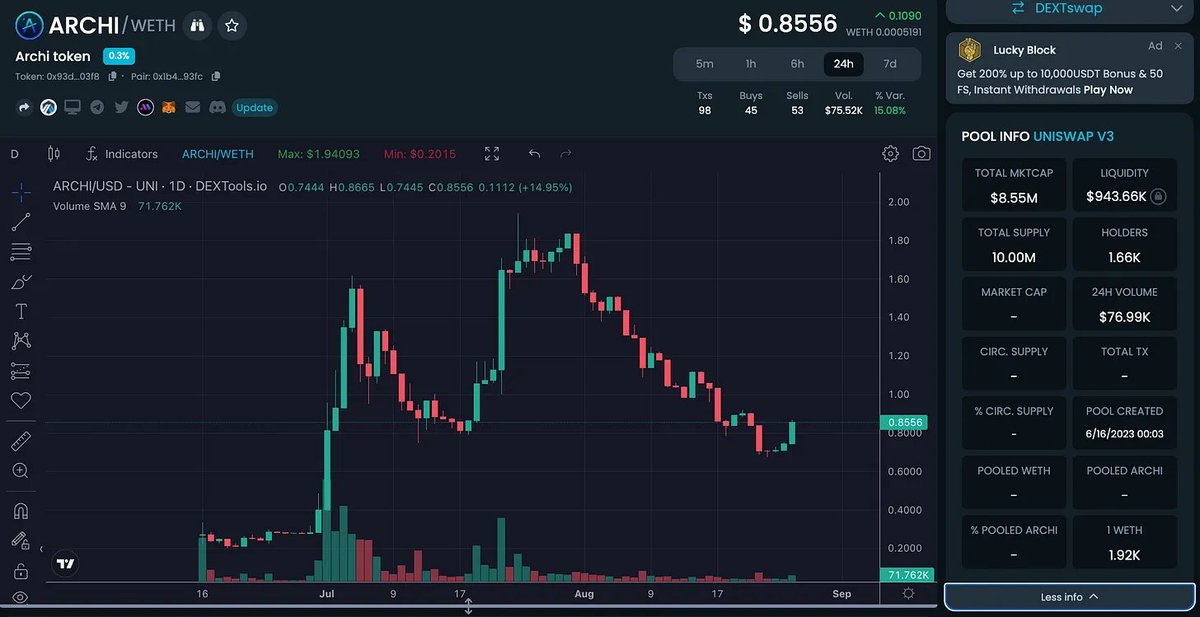1200x617 pixels.
Task: Take a chart snapshot with camera
Action: [921, 154]
